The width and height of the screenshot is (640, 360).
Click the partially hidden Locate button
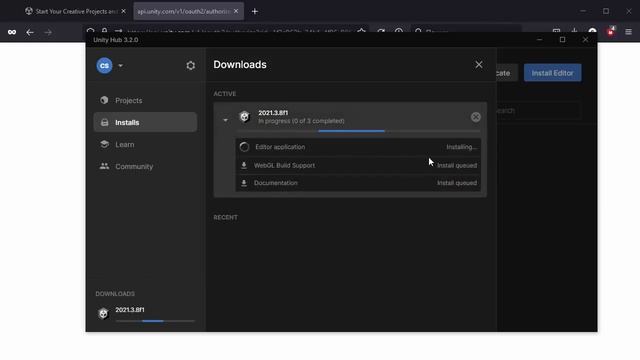pos(507,73)
